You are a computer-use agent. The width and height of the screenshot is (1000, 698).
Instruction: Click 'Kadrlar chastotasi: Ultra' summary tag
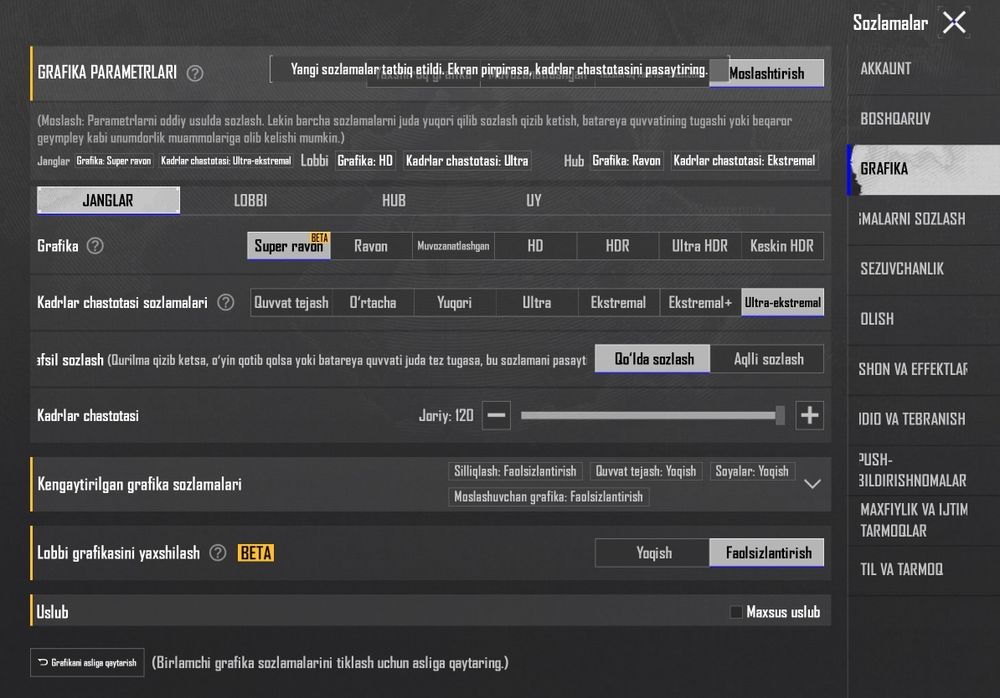click(467, 161)
